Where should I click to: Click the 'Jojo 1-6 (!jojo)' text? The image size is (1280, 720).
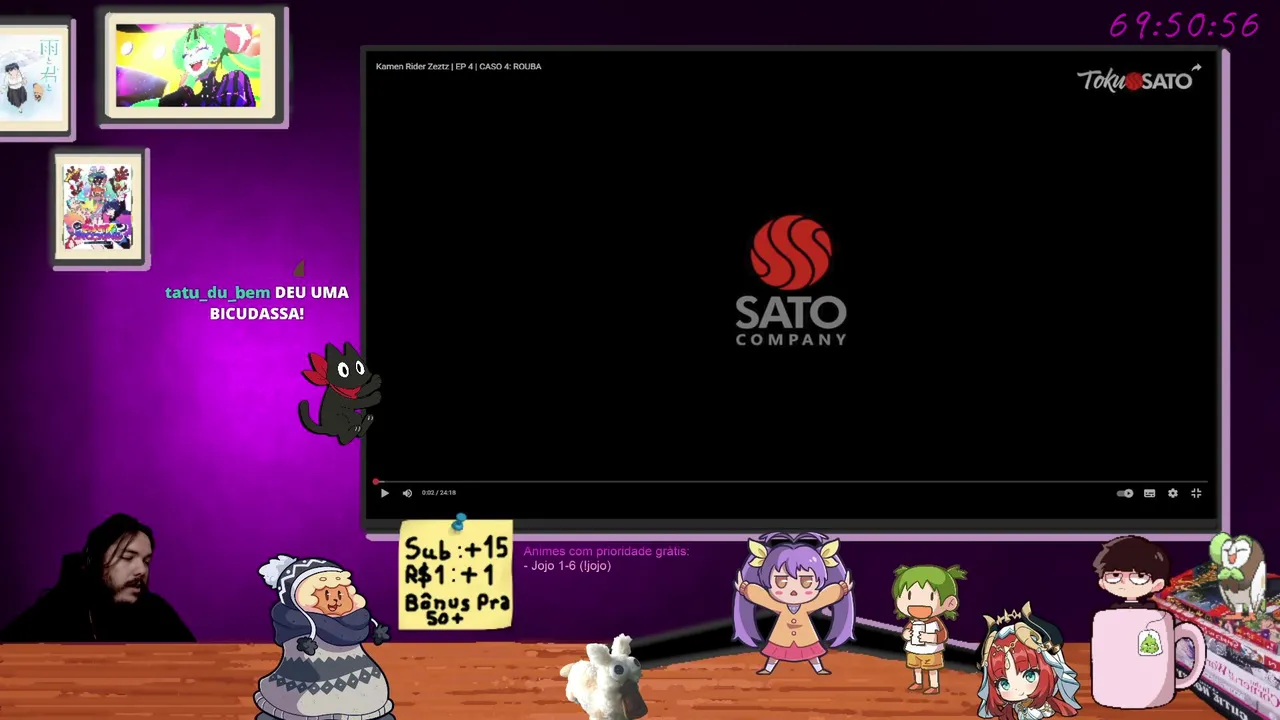570,566
